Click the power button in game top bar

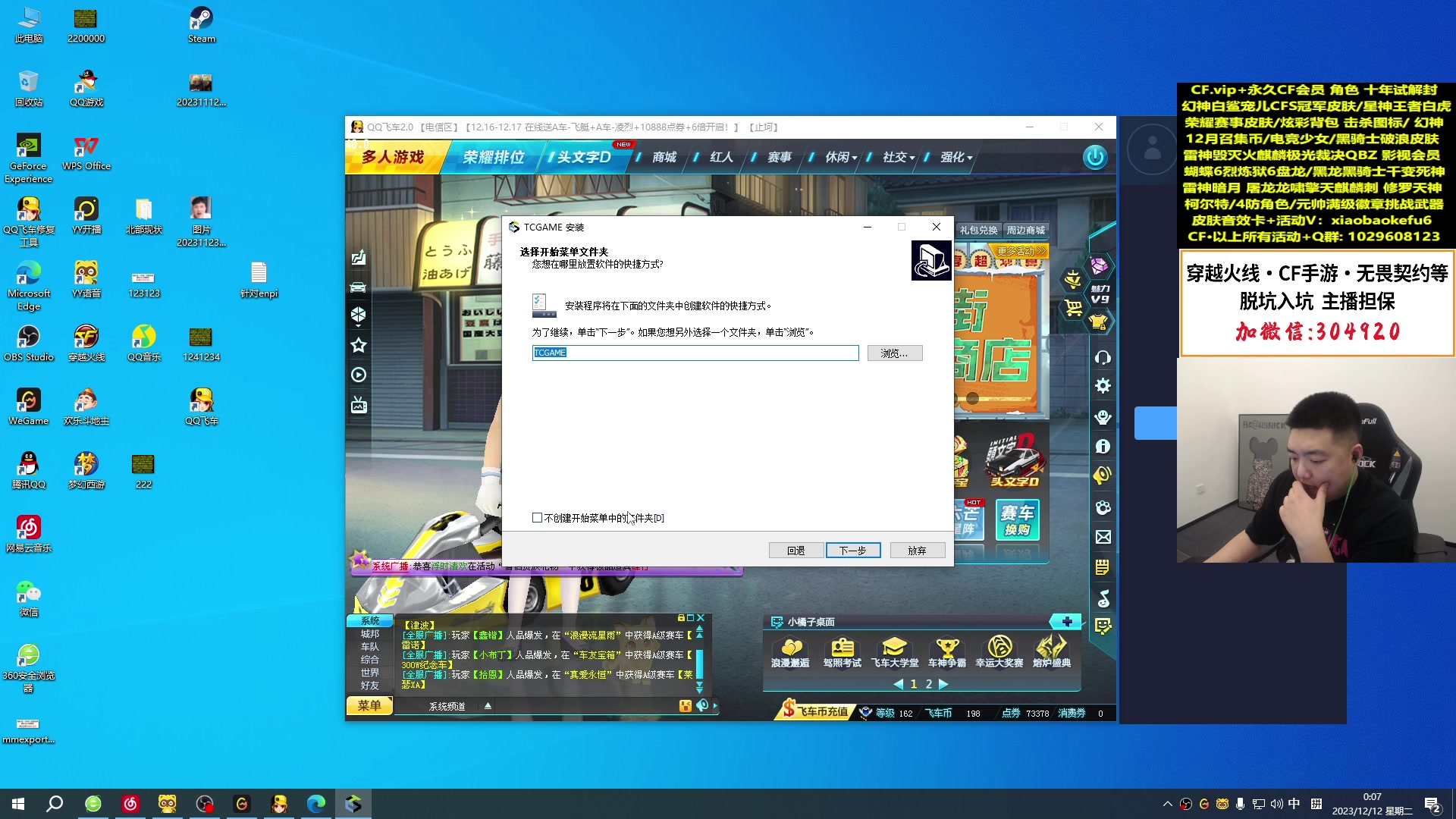1095,157
